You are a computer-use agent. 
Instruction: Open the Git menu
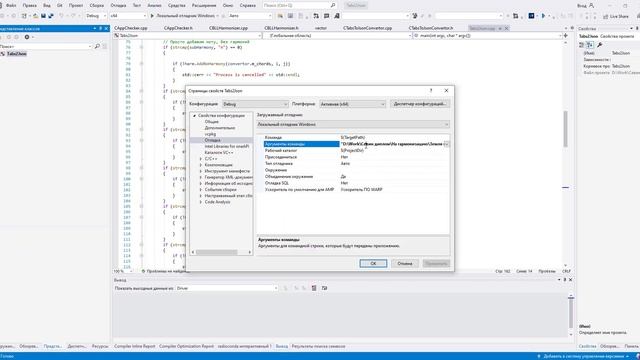click(60, 5)
